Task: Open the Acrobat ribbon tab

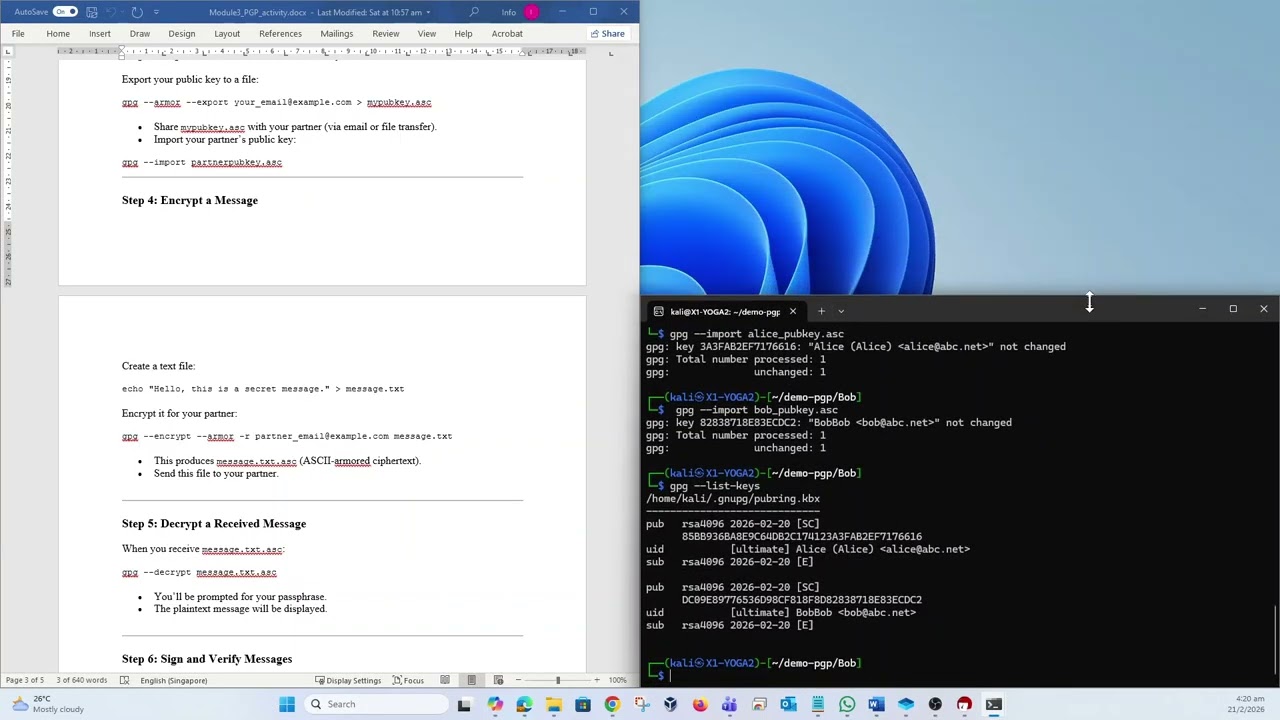Action: pos(507,34)
